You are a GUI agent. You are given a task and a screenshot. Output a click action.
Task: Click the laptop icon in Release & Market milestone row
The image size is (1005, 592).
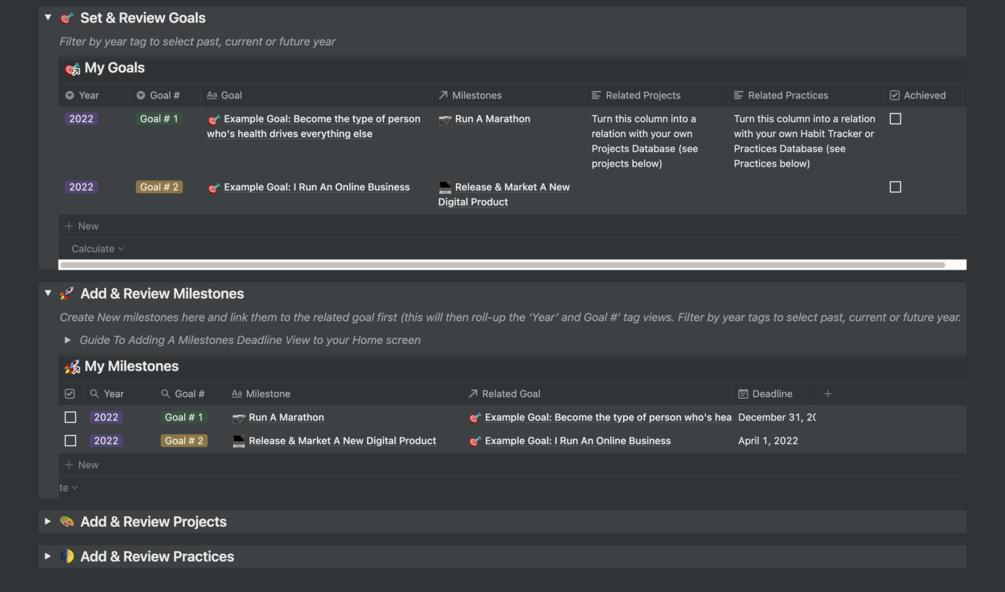239,441
